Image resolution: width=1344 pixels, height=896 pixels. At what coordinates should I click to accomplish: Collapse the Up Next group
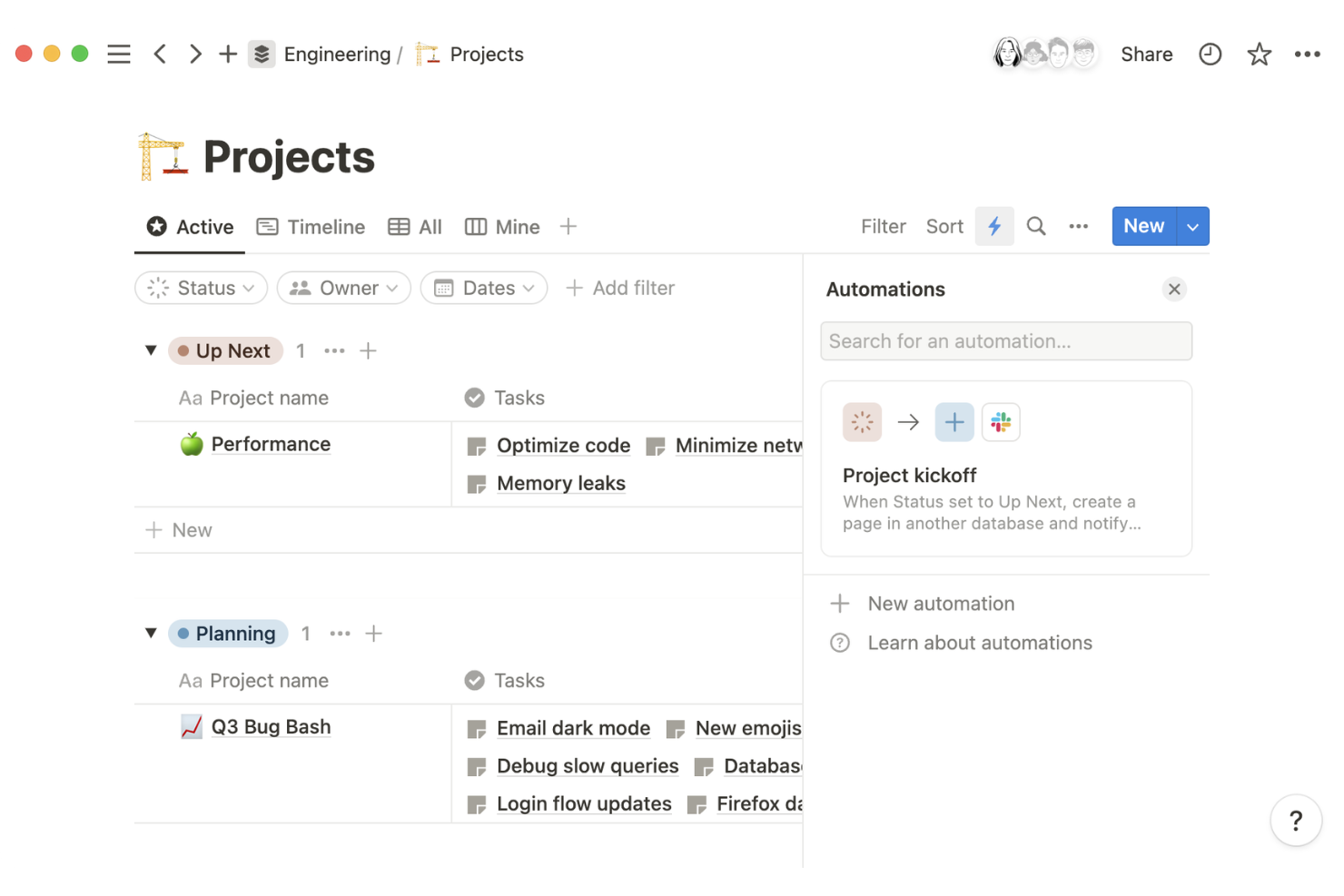pos(151,350)
